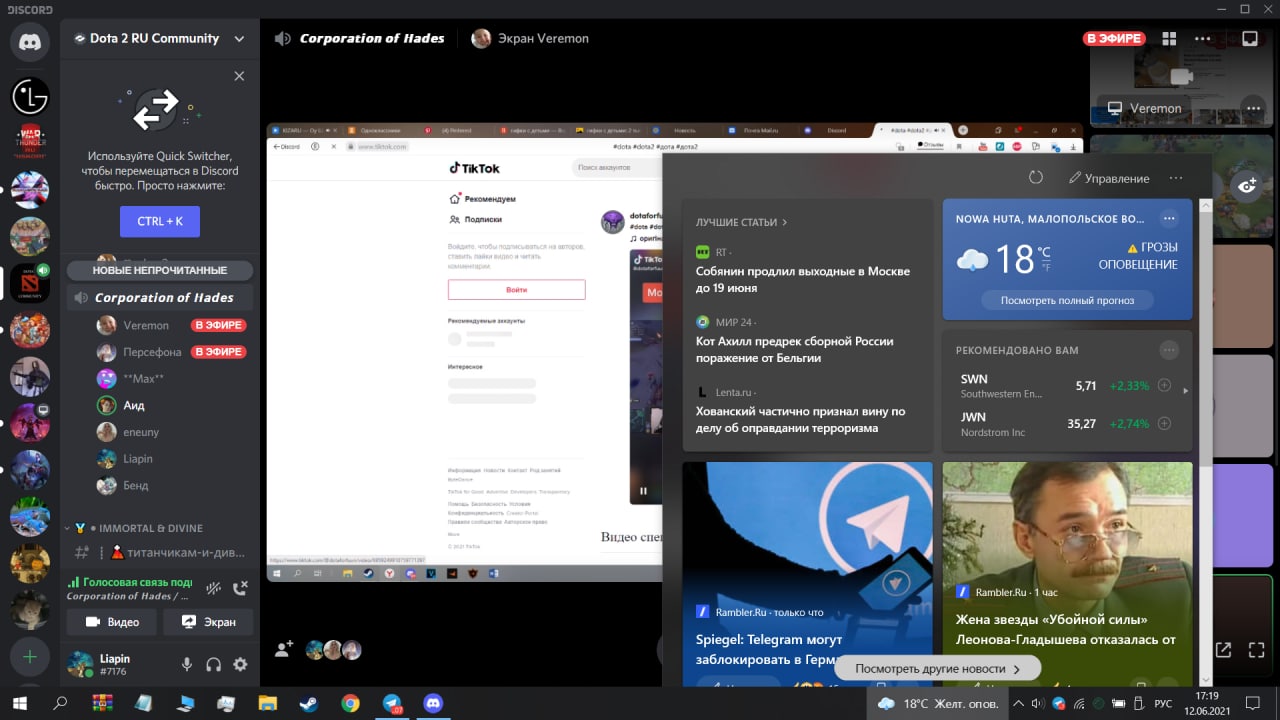The height and width of the screenshot is (720, 1280).
Task: Select user Персефона in the voice channel
Action: point(160,352)
